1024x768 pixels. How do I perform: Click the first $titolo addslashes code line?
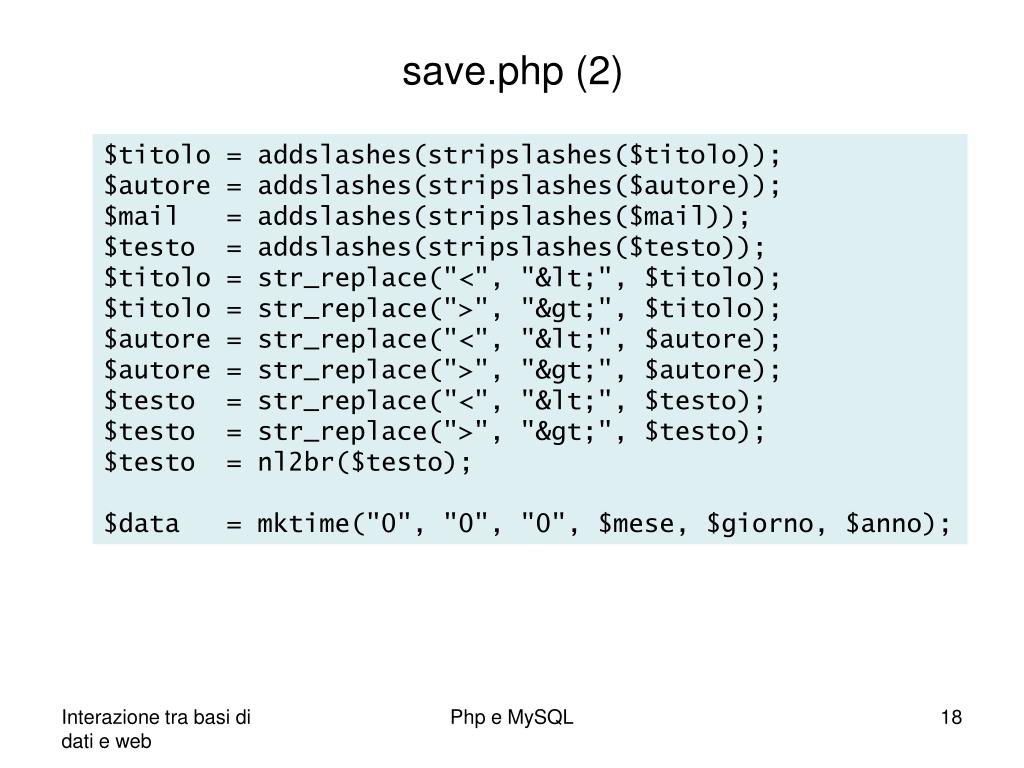tap(442, 155)
